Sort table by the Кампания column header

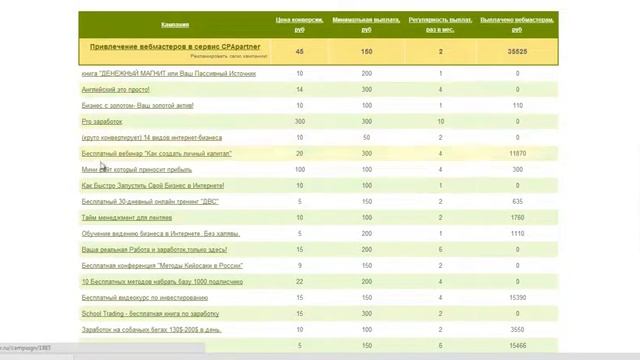point(175,25)
